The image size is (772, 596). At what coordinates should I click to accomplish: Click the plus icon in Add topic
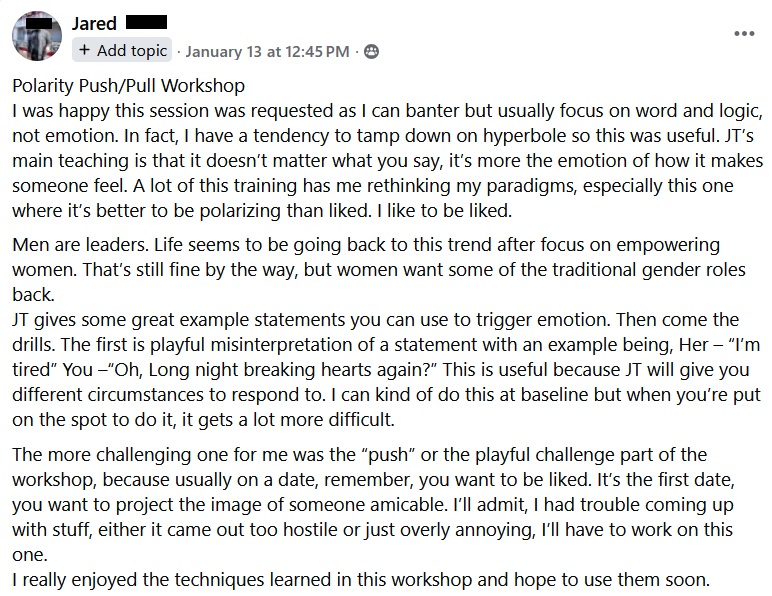(85, 50)
